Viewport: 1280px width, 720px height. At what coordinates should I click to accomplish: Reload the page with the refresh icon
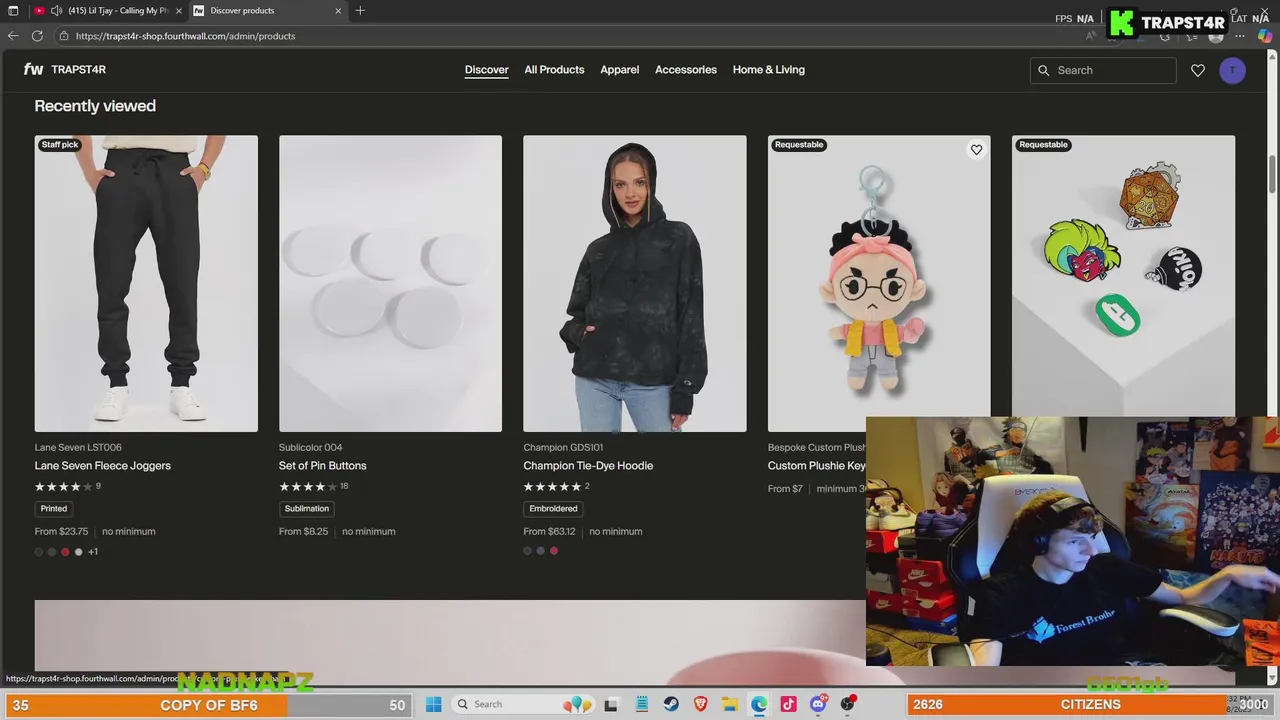pos(37,36)
